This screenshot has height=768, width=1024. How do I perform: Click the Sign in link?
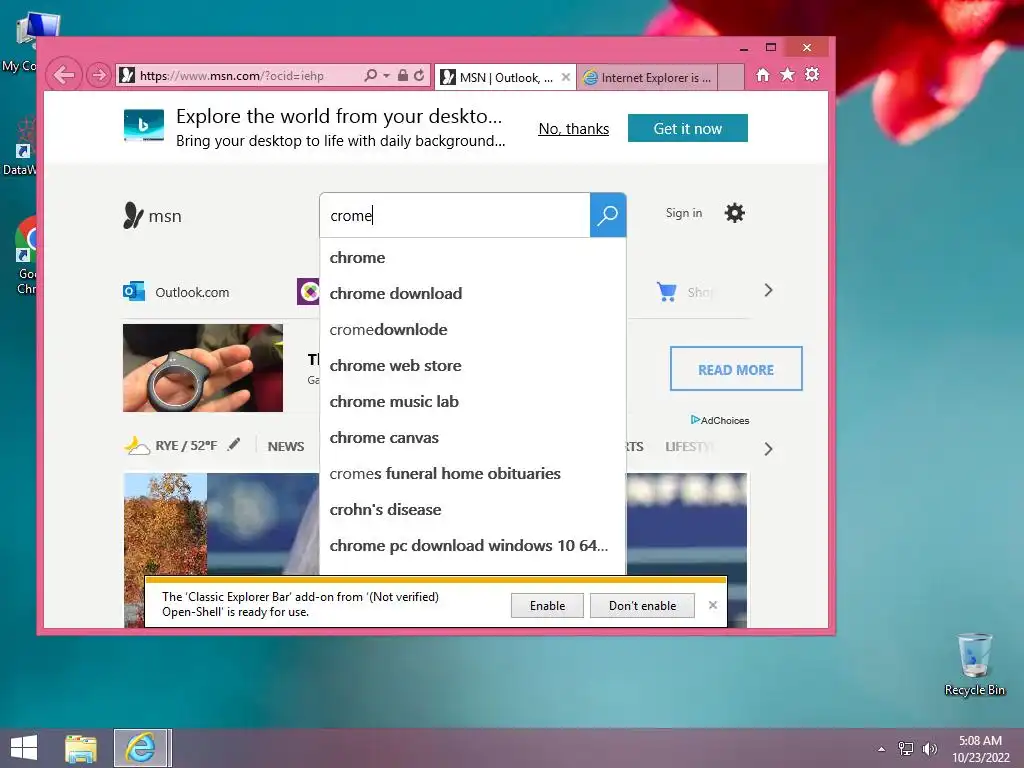684,213
